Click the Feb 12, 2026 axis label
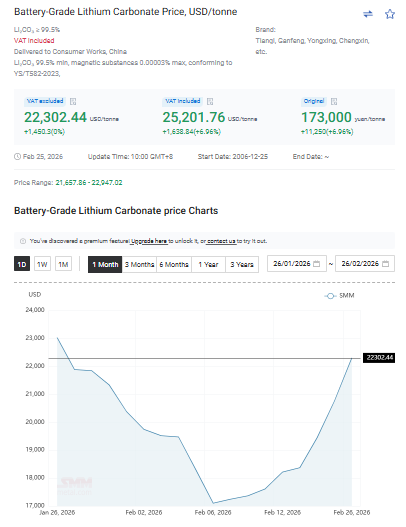 282,513
